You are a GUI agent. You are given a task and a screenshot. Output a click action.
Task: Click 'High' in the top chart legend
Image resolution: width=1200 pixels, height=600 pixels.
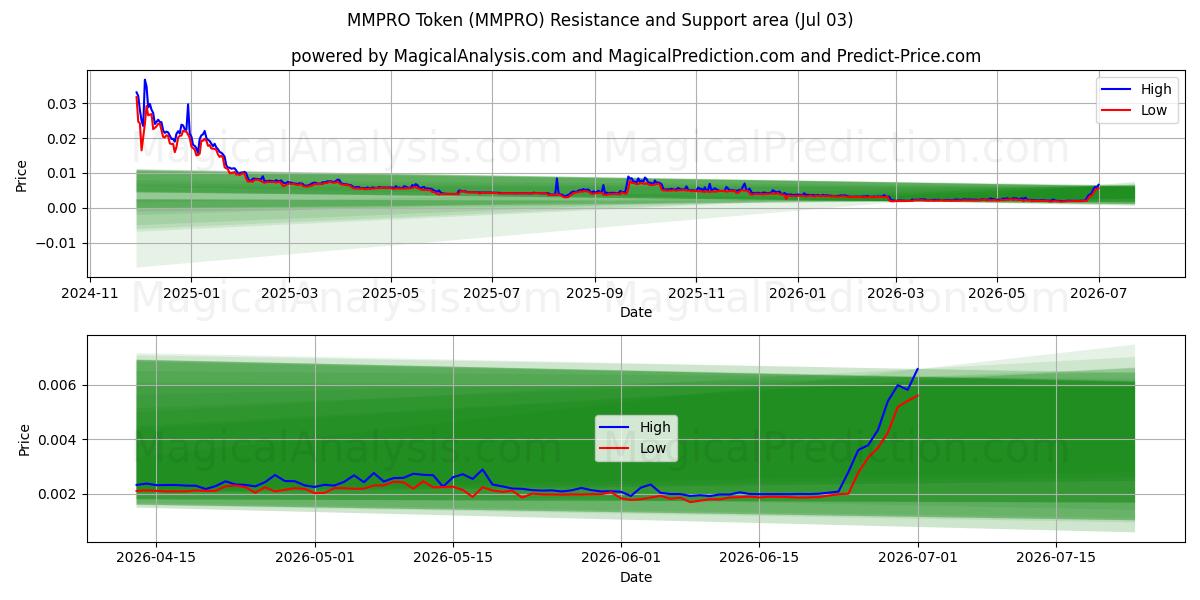[1156, 89]
